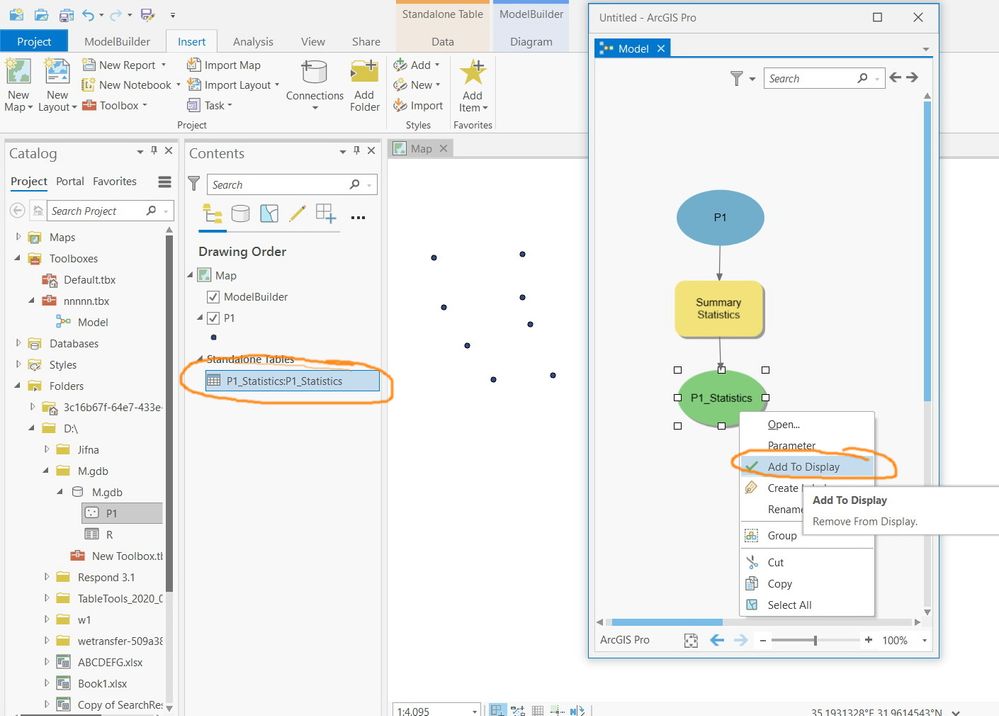Choose Open... from context menu

point(807,424)
